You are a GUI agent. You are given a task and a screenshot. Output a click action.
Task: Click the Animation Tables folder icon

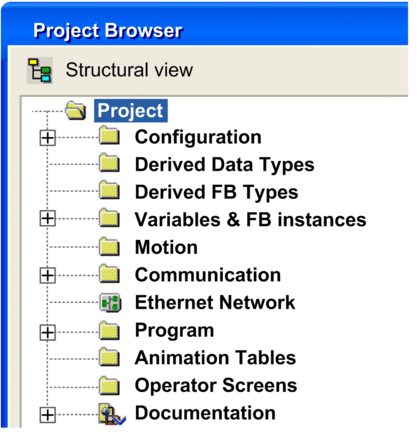(110, 357)
